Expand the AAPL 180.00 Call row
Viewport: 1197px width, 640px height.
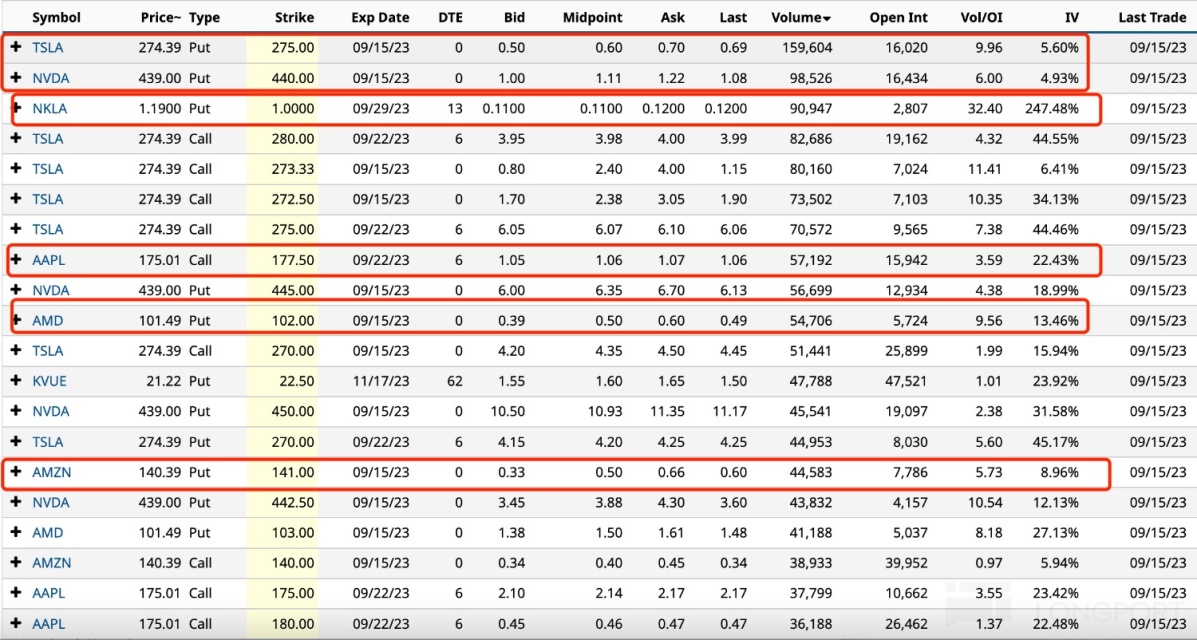coord(16,623)
